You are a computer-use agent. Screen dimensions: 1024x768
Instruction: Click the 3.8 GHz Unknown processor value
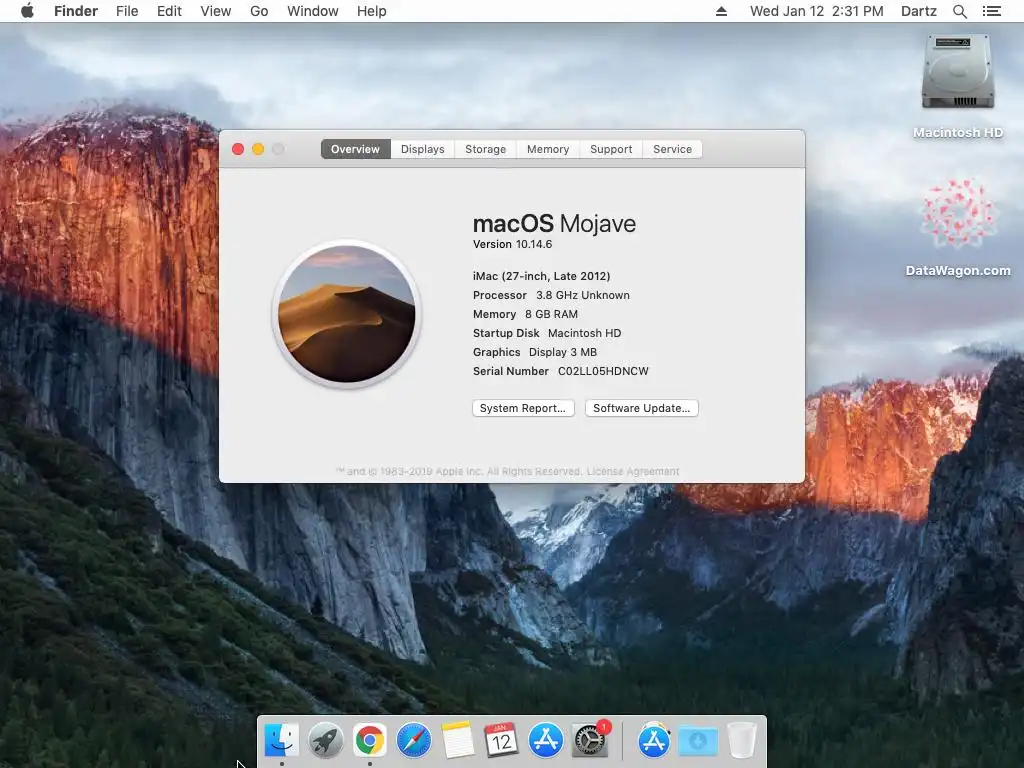click(x=583, y=295)
